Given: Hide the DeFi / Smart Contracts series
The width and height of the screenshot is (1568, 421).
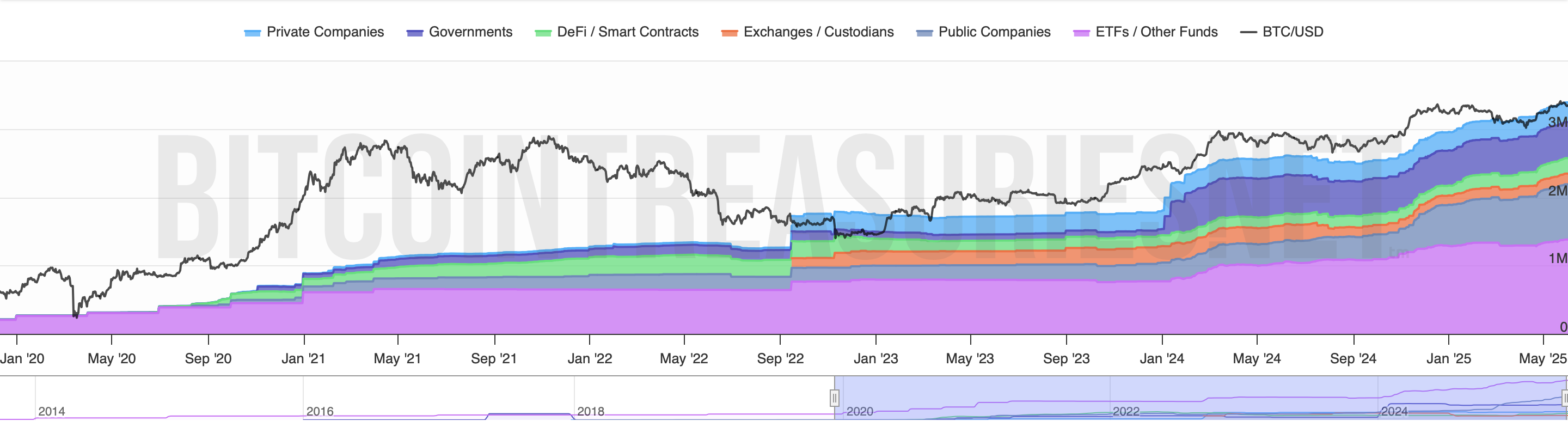Looking at the screenshot, I should tap(617, 32).
